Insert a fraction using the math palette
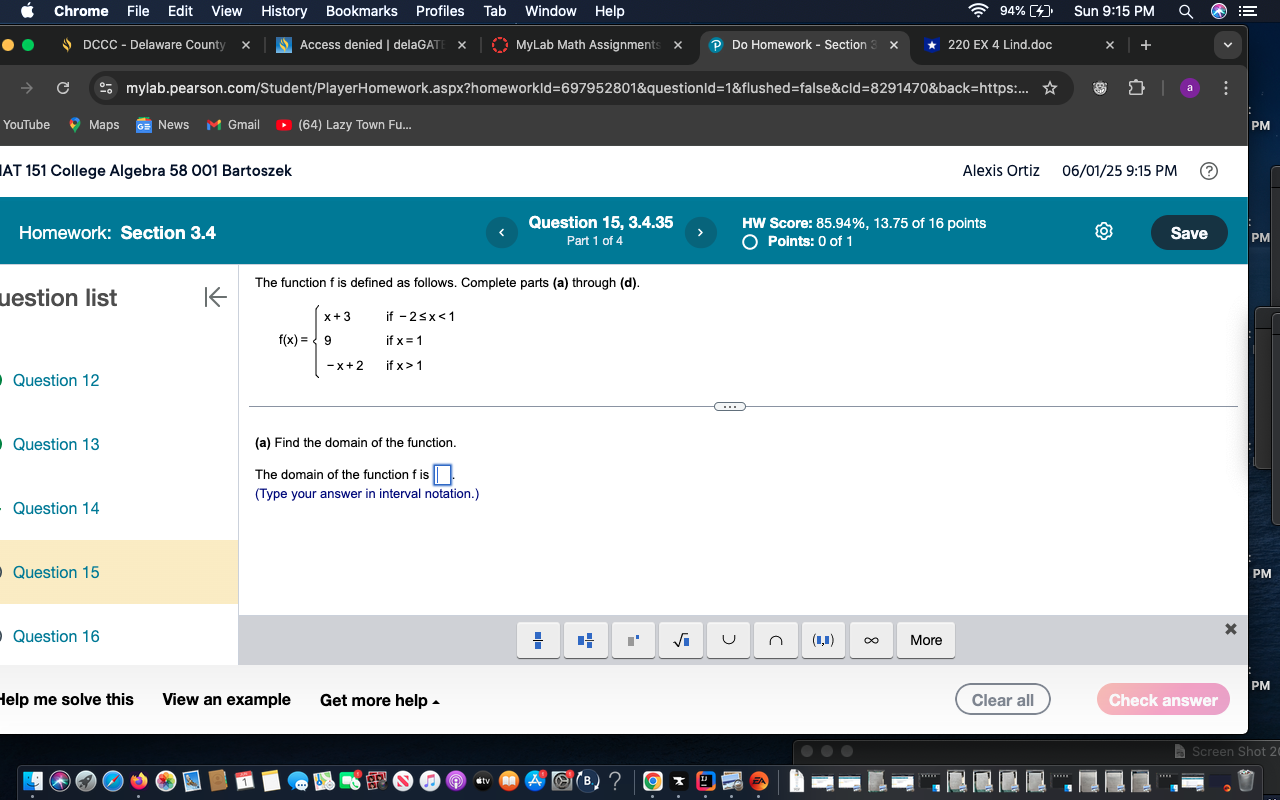Image resolution: width=1280 pixels, height=800 pixels. [538, 640]
